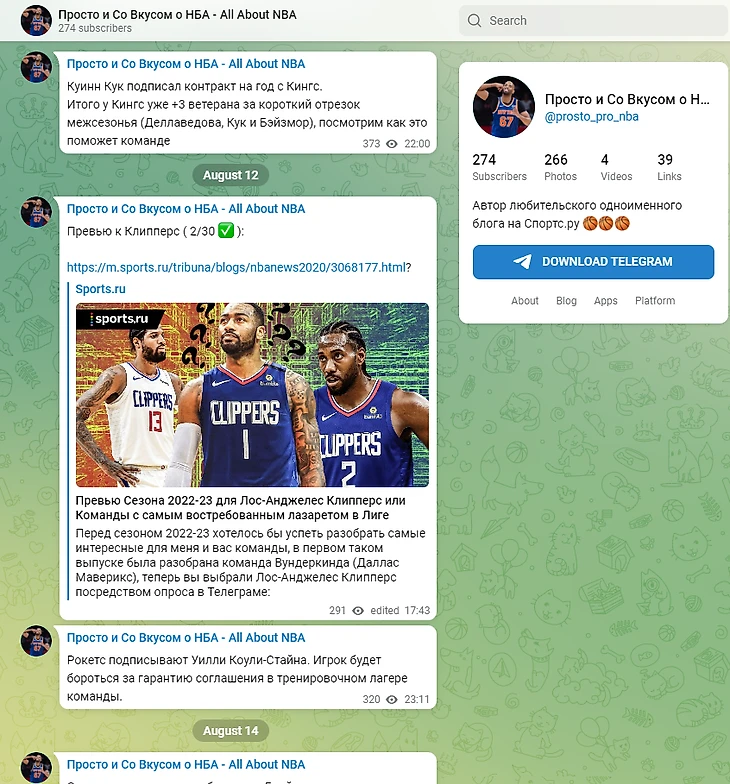This screenshot has width=730, height=784.
Task: Click the Telegram paper plane icon
Action: [522, 262]
